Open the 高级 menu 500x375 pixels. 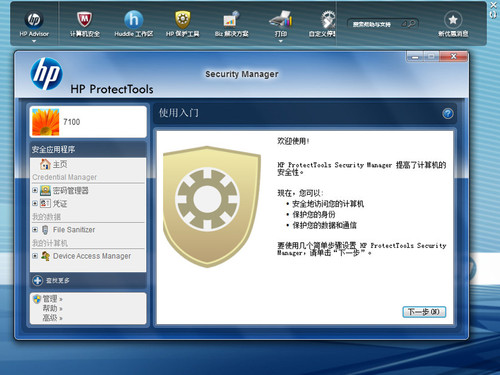pos(52,318)
